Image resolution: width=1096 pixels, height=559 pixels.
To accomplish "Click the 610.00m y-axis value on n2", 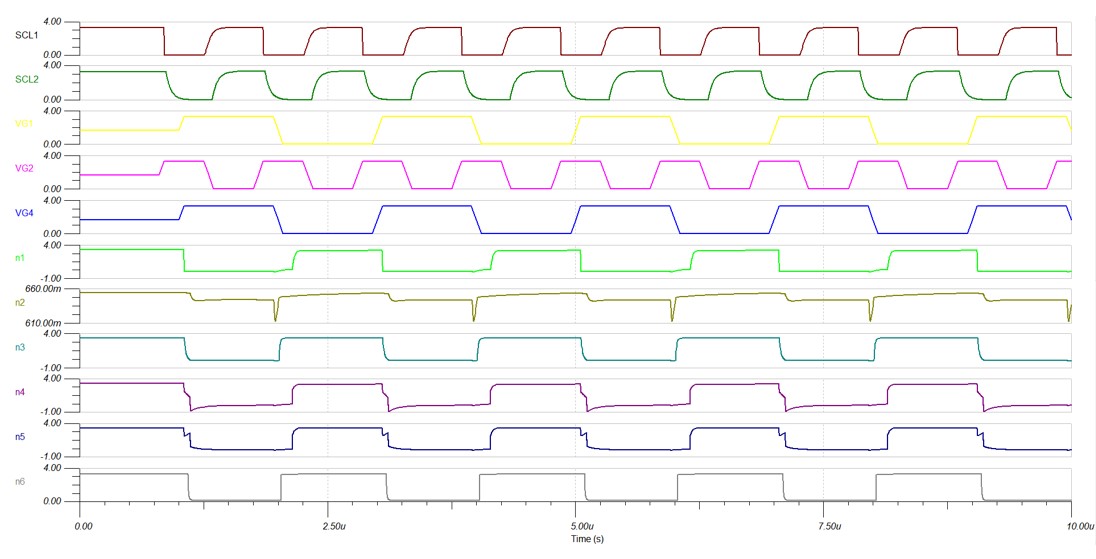I will click(58, 324).
